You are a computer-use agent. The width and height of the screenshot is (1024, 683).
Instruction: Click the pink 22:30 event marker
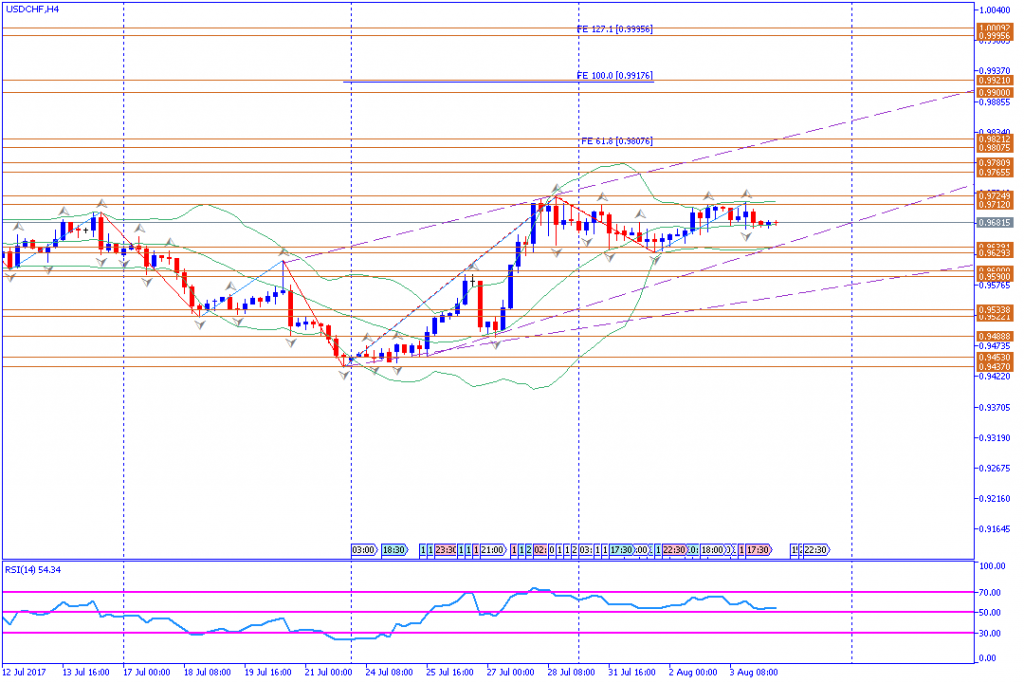(x=674, y=550)
